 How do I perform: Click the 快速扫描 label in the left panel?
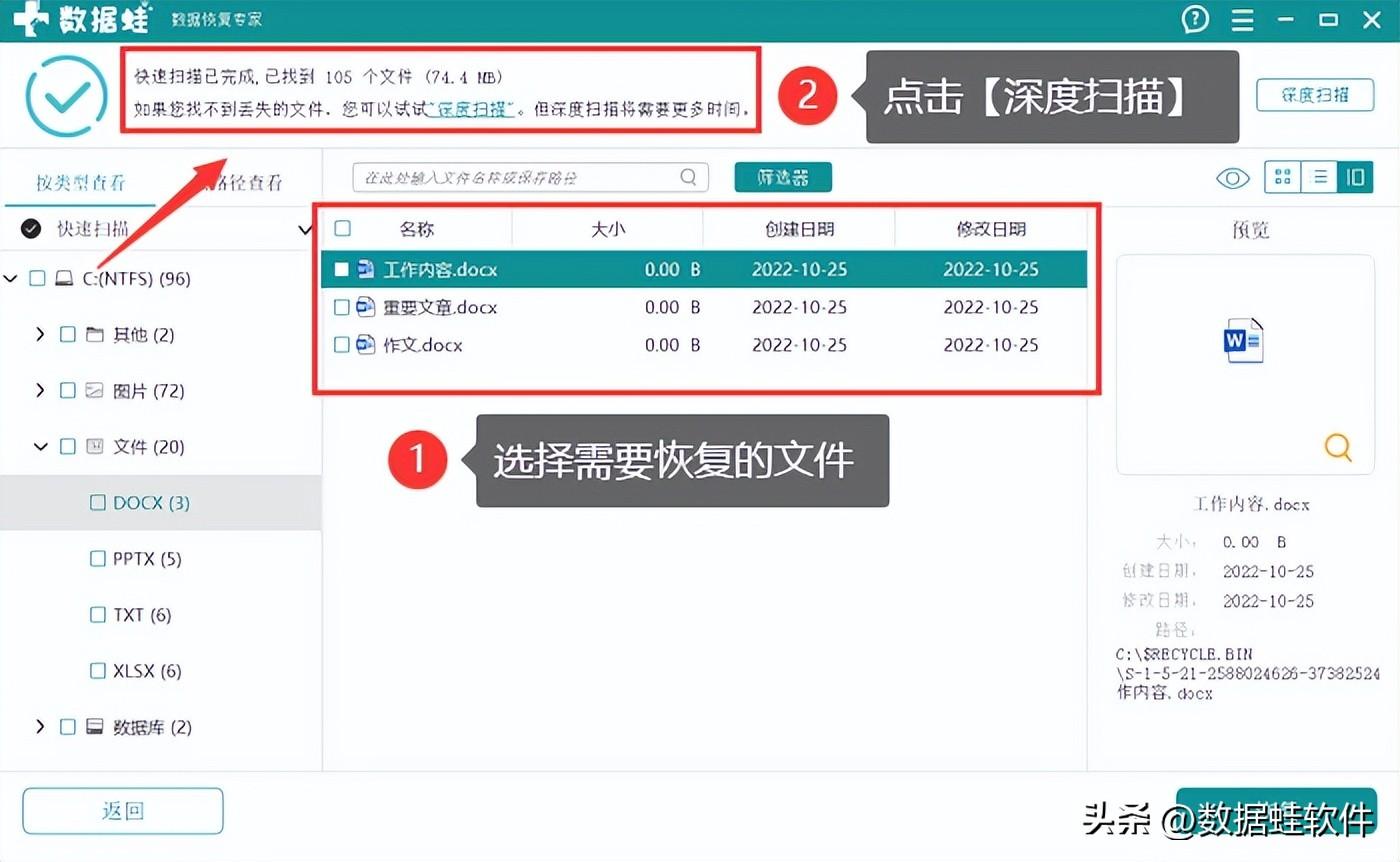[x=92, y=230]
